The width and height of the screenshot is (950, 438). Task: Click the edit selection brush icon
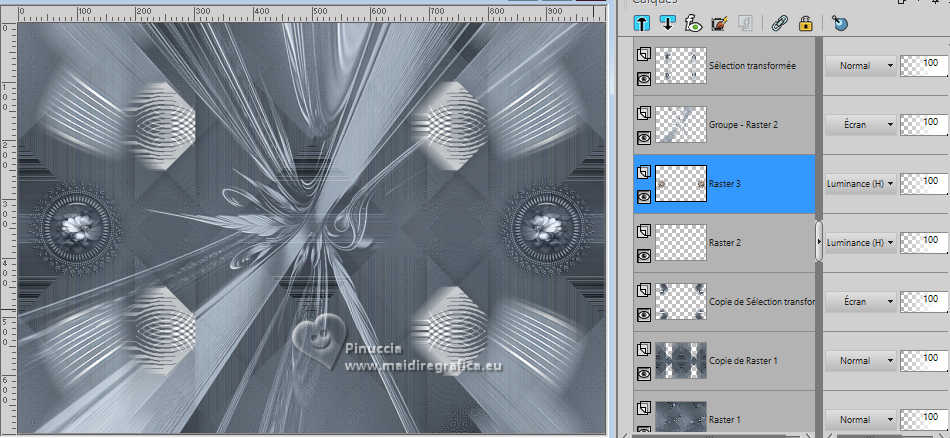(x=719, y=24)
